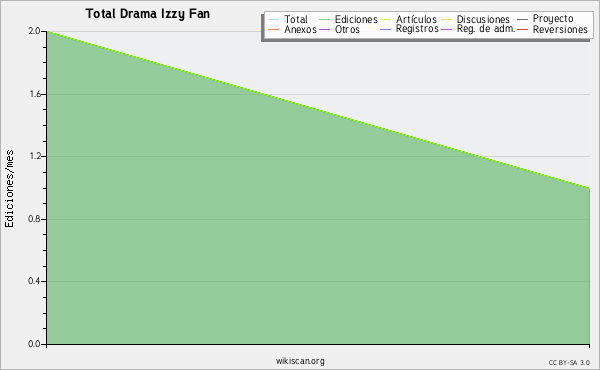Click the purple Otros color line

(x=324, y=29)
